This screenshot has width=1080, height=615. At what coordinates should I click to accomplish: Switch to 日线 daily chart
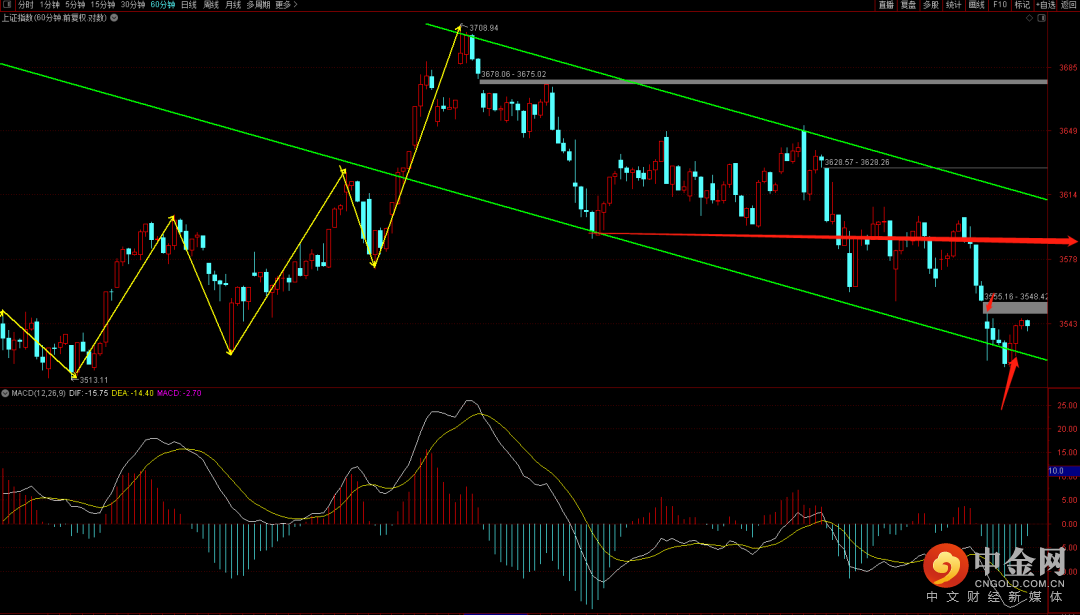coord(189,5)
